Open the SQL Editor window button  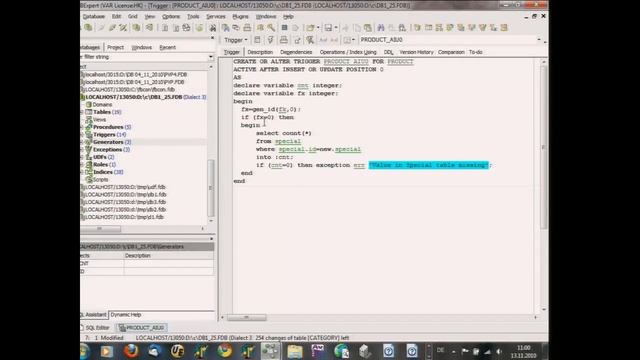tap(95, 328)
